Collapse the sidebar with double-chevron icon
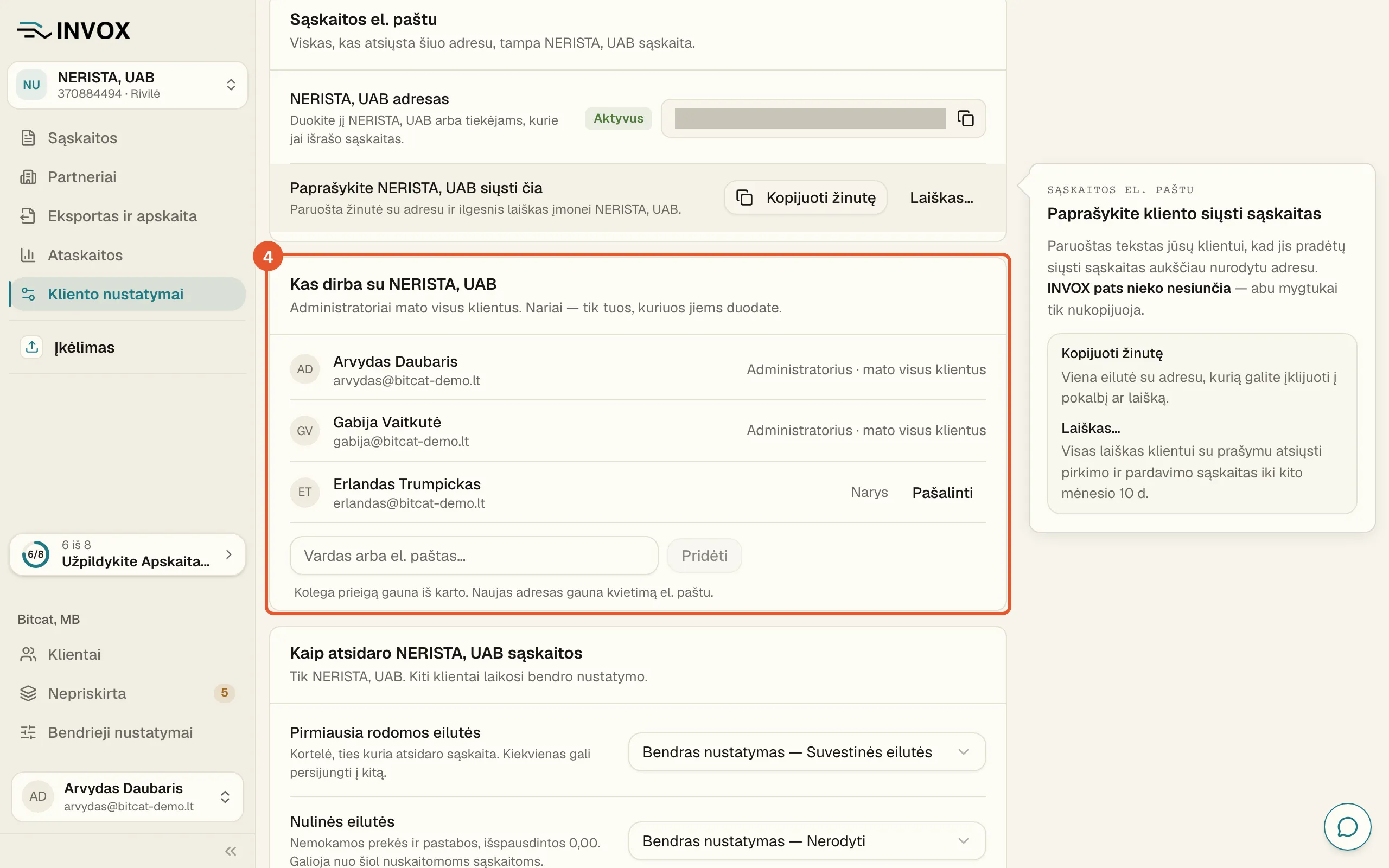Image resolution: width=1389 pixels, height=868 pixels. (x=231, y=851)
